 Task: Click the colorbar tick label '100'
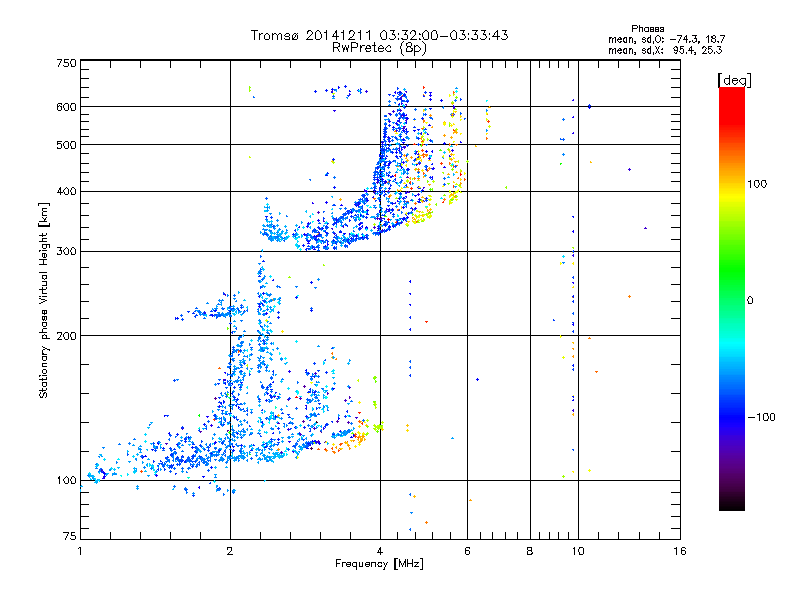point(757,184)
